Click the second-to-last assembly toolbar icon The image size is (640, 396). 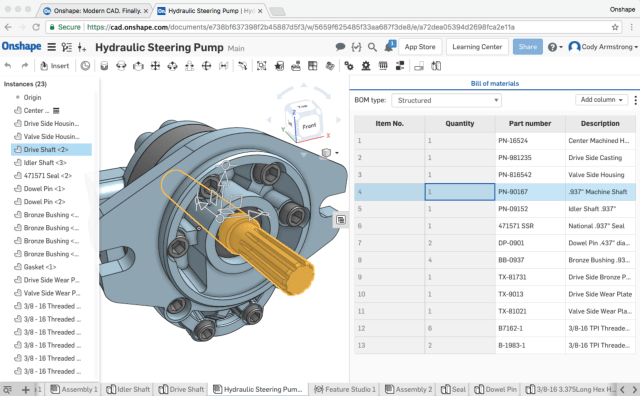coord(419,66)
